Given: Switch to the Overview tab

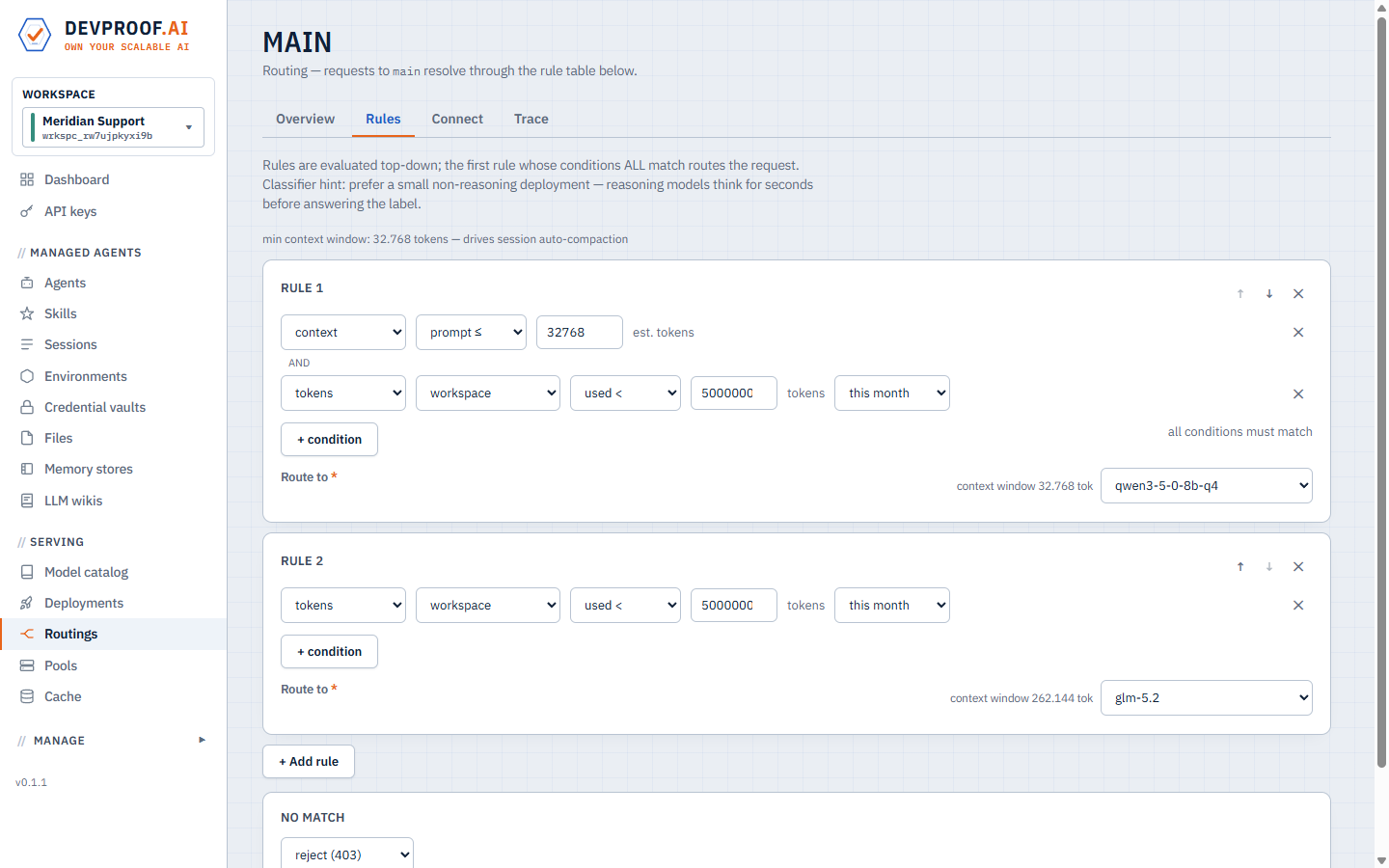Looking at the screenshot, I should (305, 119).
